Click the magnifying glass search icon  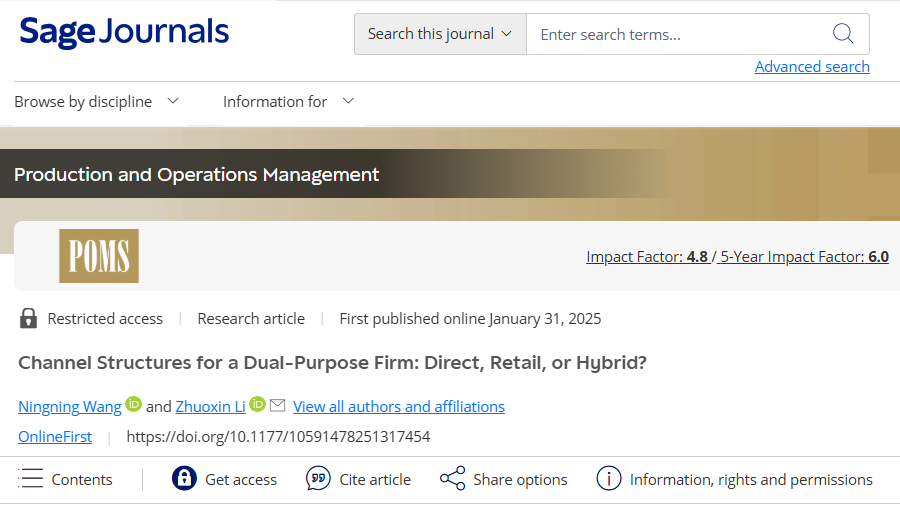pos(843,34)
